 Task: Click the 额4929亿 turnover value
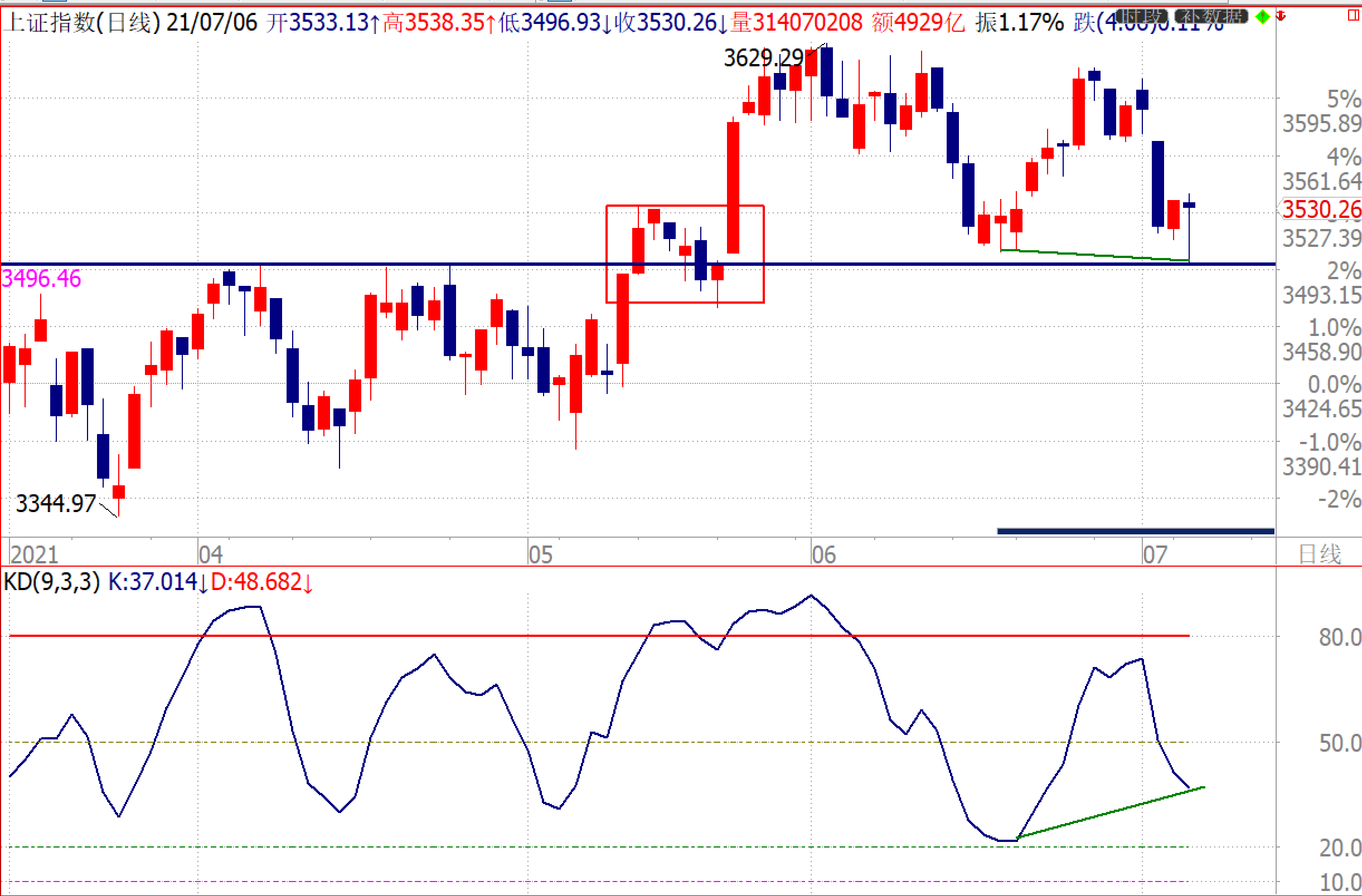(918, 23)
